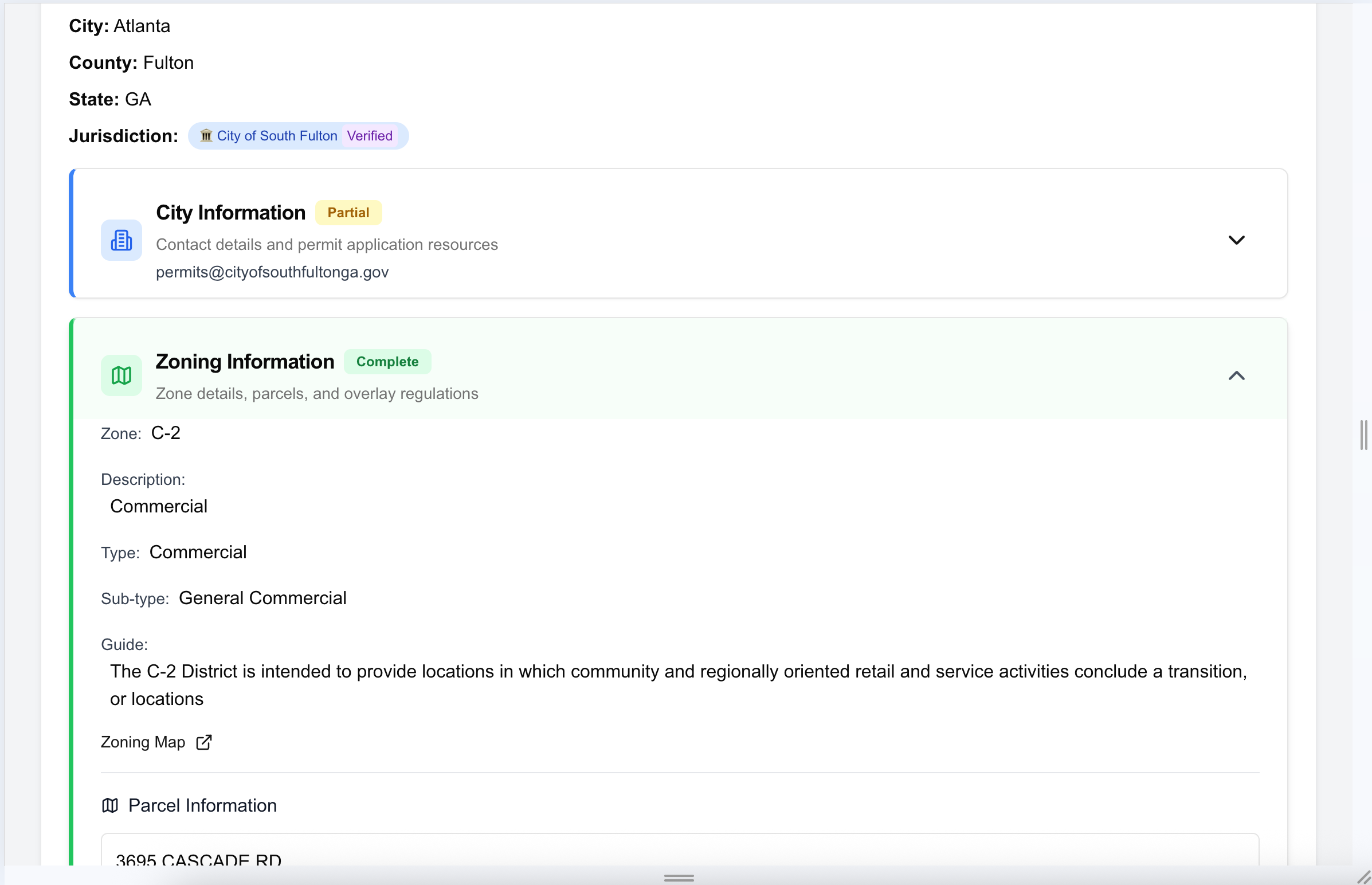Select the Partial status badge
Screen dimensions: 1372x885
pyautogui.click(x=348, y=212)
